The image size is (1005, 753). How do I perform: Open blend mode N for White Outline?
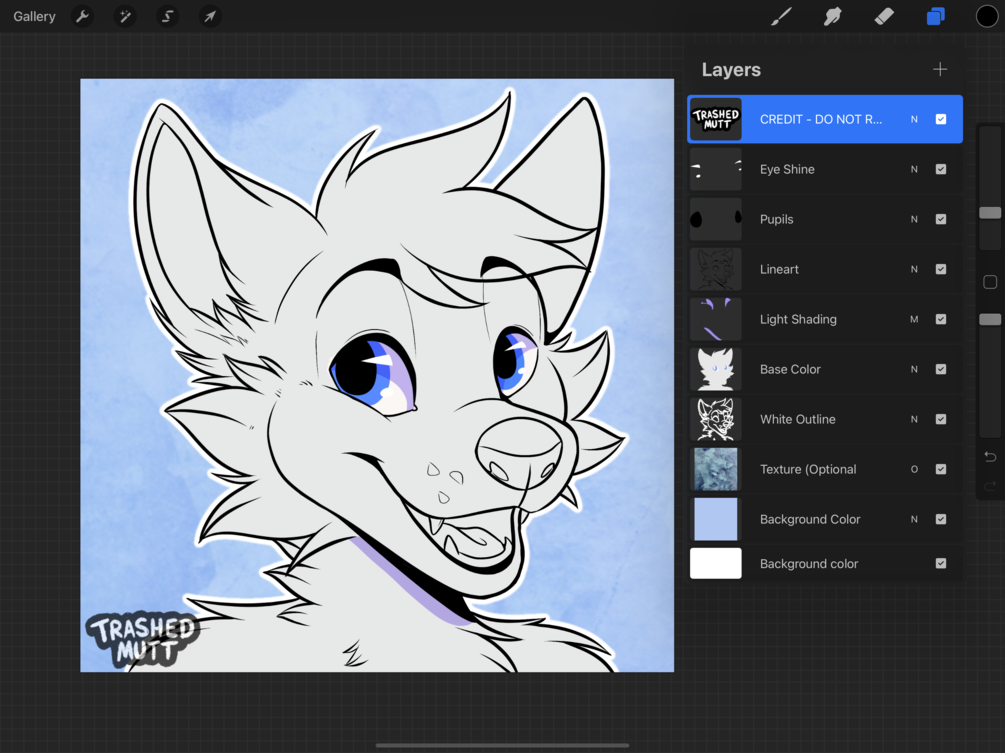click(x=914, y=419)
